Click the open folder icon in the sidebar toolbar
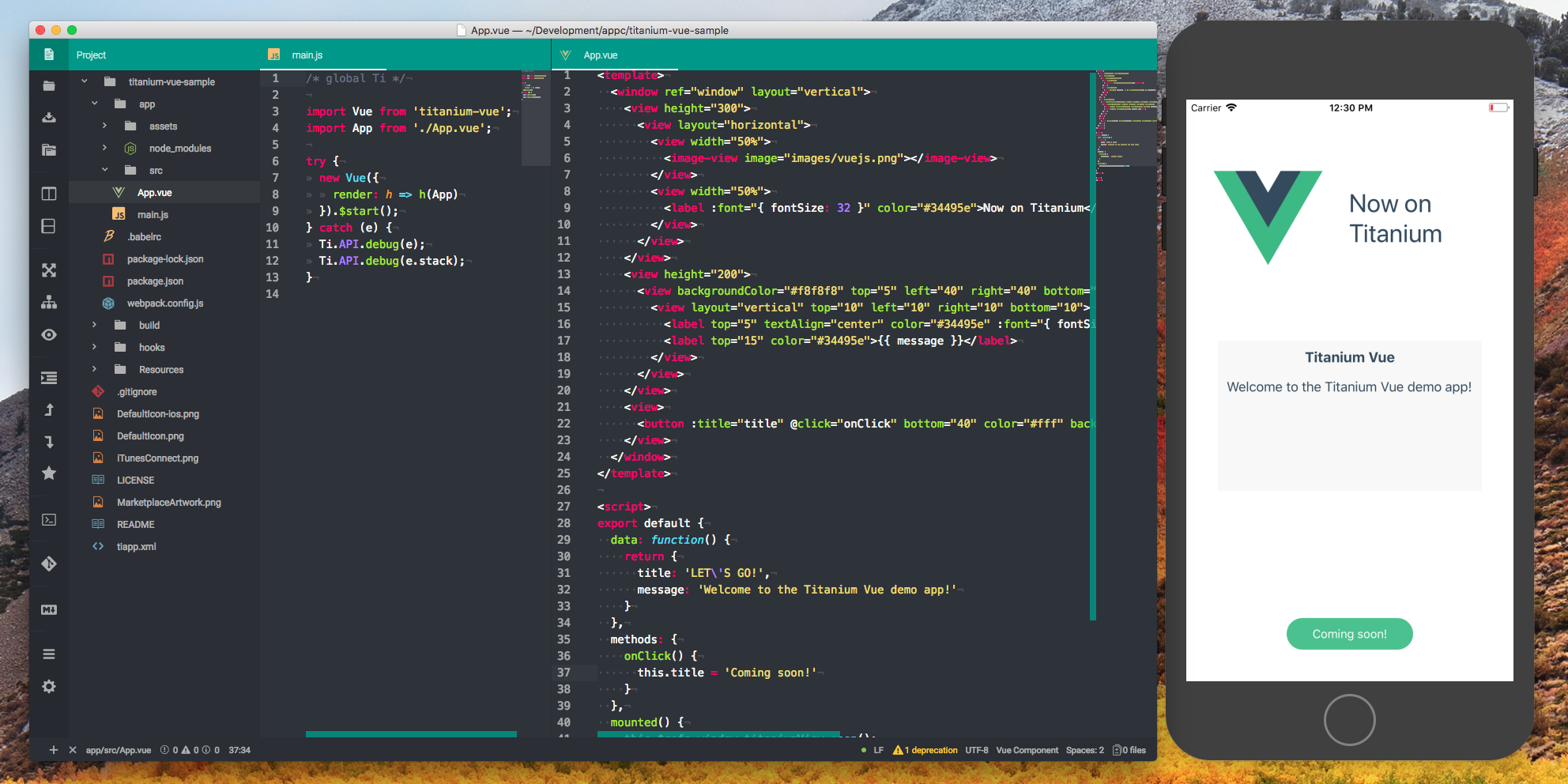Viewport: 1568px width, 784px height. click(49, 85)
